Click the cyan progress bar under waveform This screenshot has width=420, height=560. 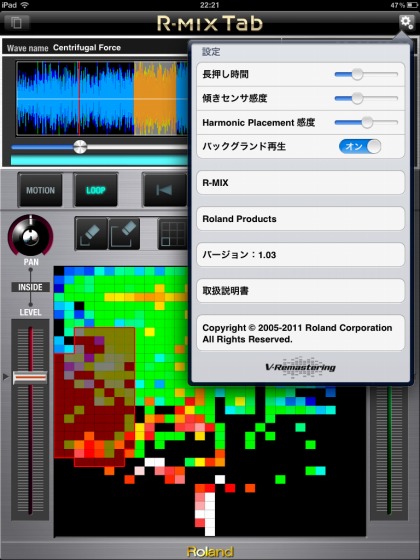point(99,160)
